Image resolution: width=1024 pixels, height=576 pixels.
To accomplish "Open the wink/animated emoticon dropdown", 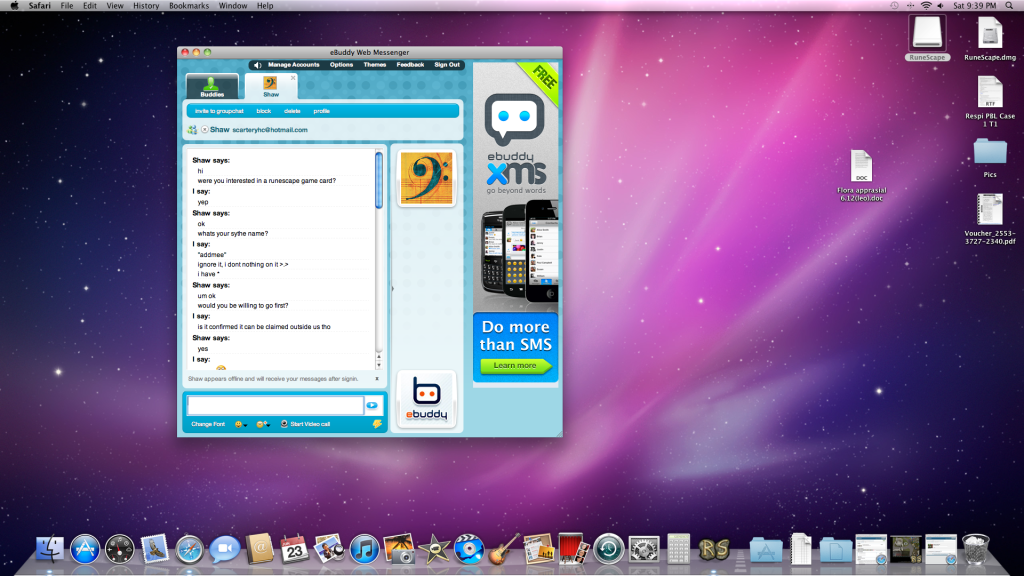I will 263,424.
